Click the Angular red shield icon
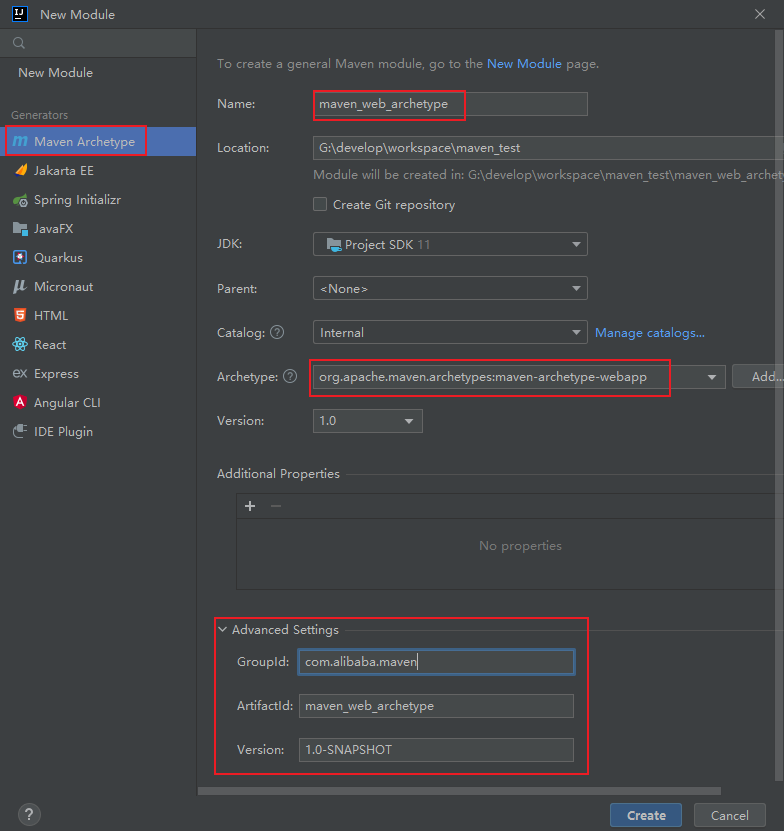This screenshot has width=784, height=831. tap(20, 402)
